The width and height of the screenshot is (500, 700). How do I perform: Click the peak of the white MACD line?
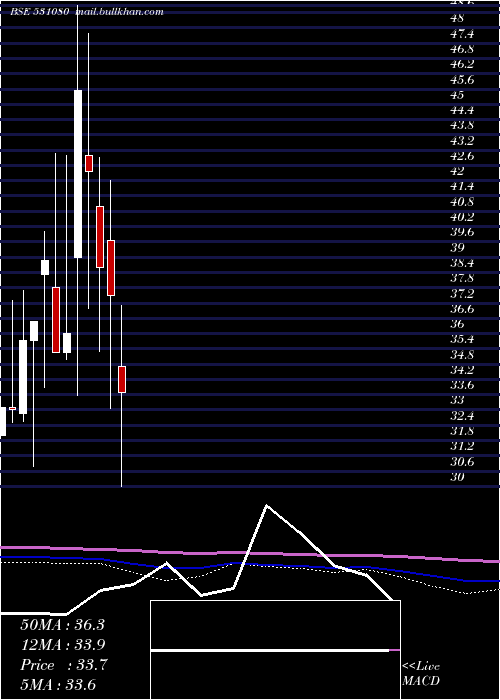click(267, 505)
